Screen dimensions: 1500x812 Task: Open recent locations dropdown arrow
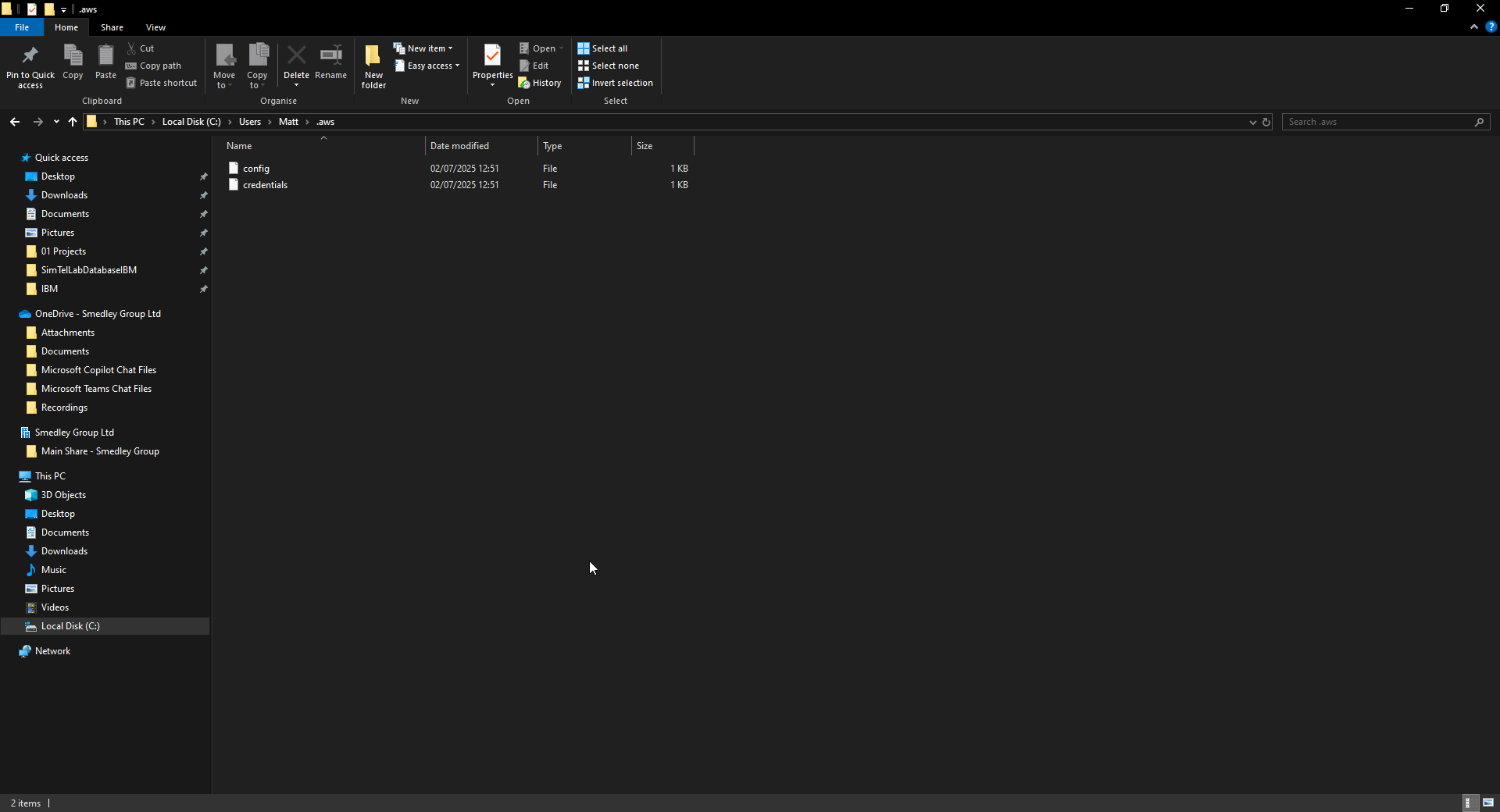[56, 122]
